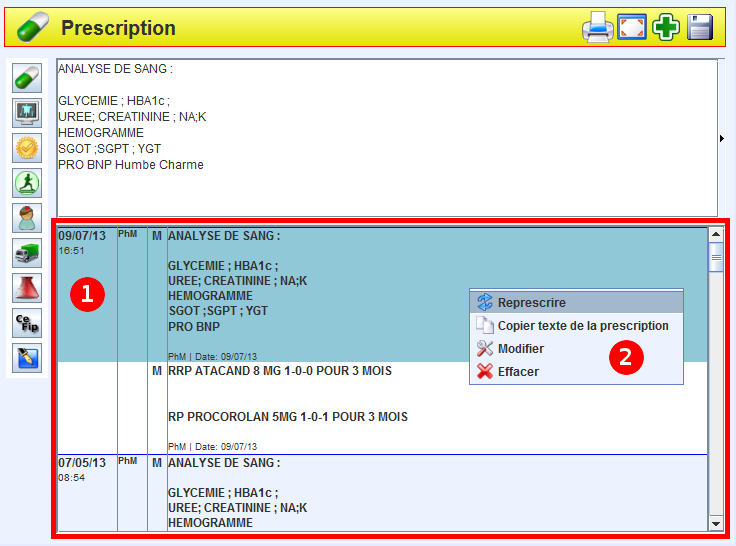The height and width of the screenshot is (546, 736).
Task: Select the green running man icon
Action: (x=26, y=183)
